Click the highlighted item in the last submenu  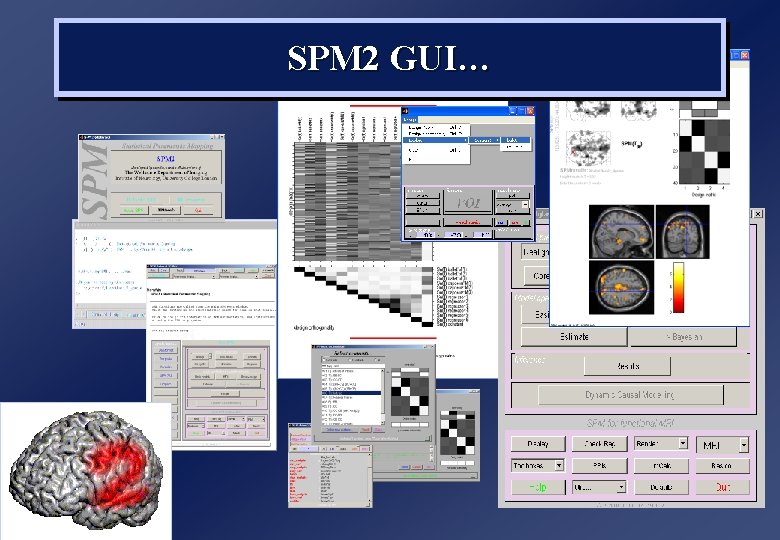point(515,140)
